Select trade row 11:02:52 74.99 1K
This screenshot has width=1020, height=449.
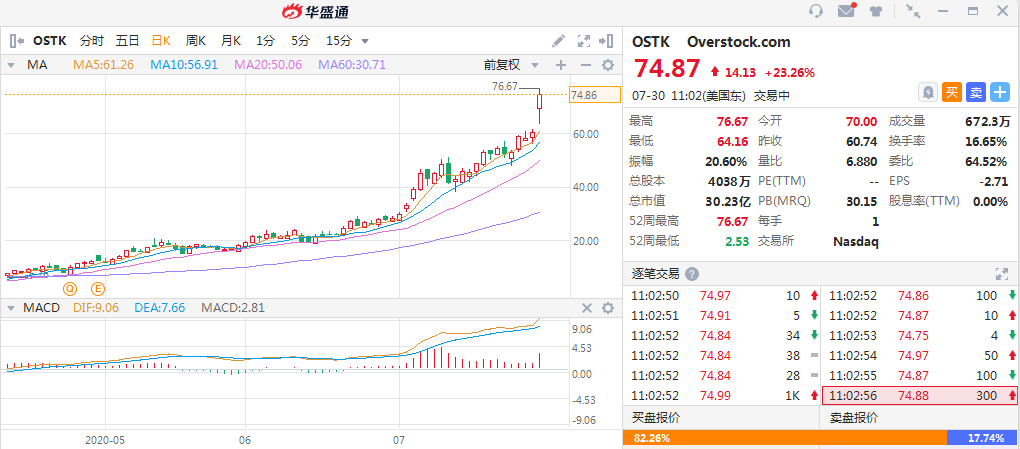721,396
